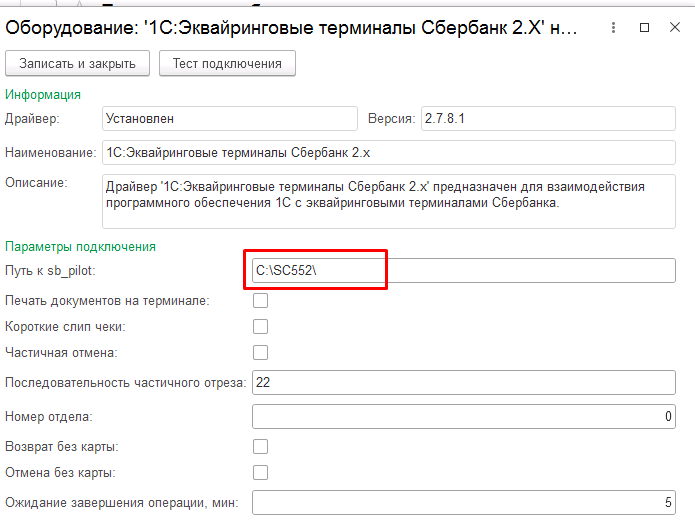
Task: Click the 'Драйвер:' label
Action: pyautogui.click(x=32, y=118)
